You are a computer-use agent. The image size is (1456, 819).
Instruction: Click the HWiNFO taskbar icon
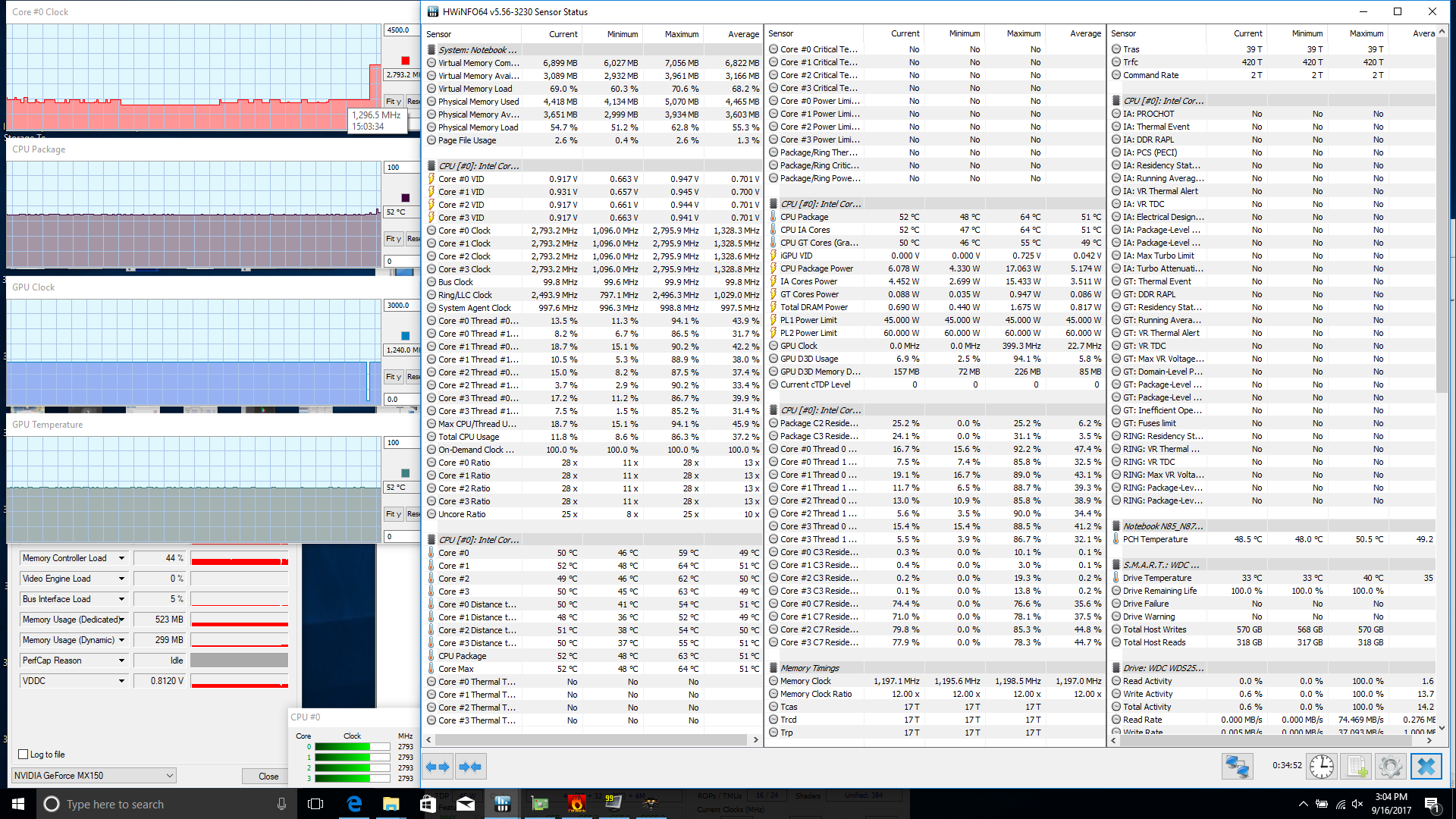click(x=502, y=804)
